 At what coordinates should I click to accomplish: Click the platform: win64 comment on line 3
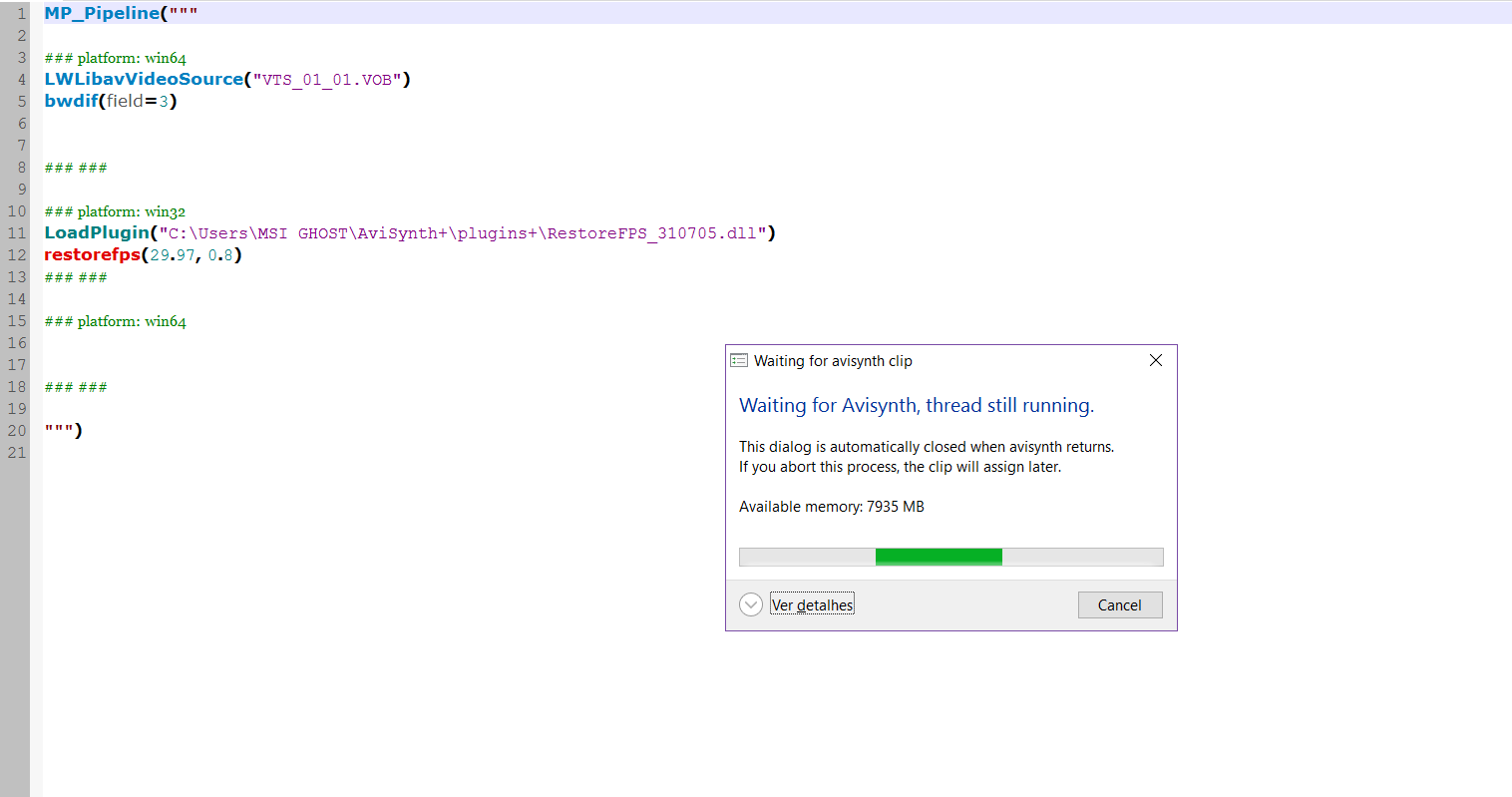coord(115,58)
